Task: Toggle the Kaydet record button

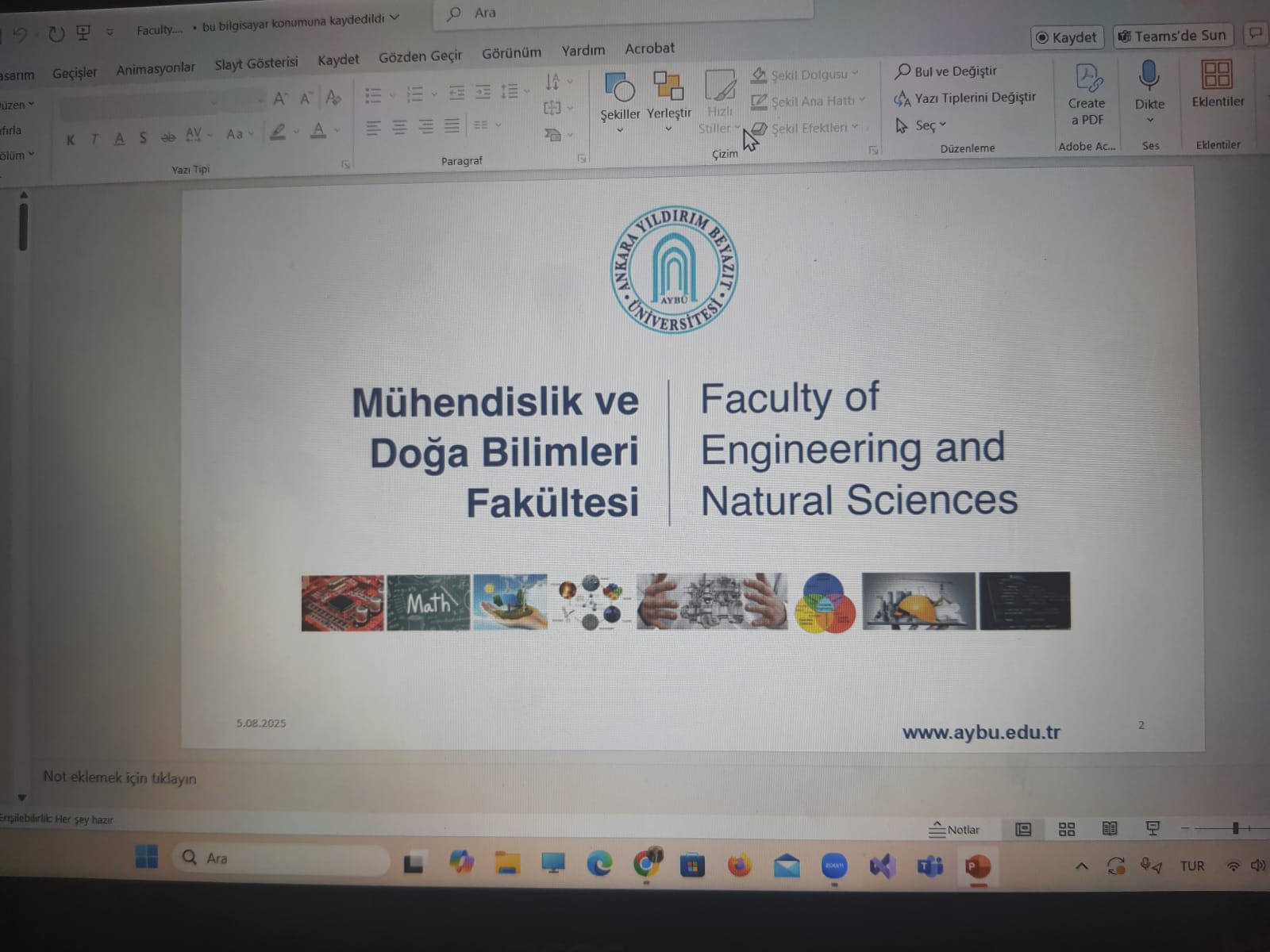Action: point(1065,37)
